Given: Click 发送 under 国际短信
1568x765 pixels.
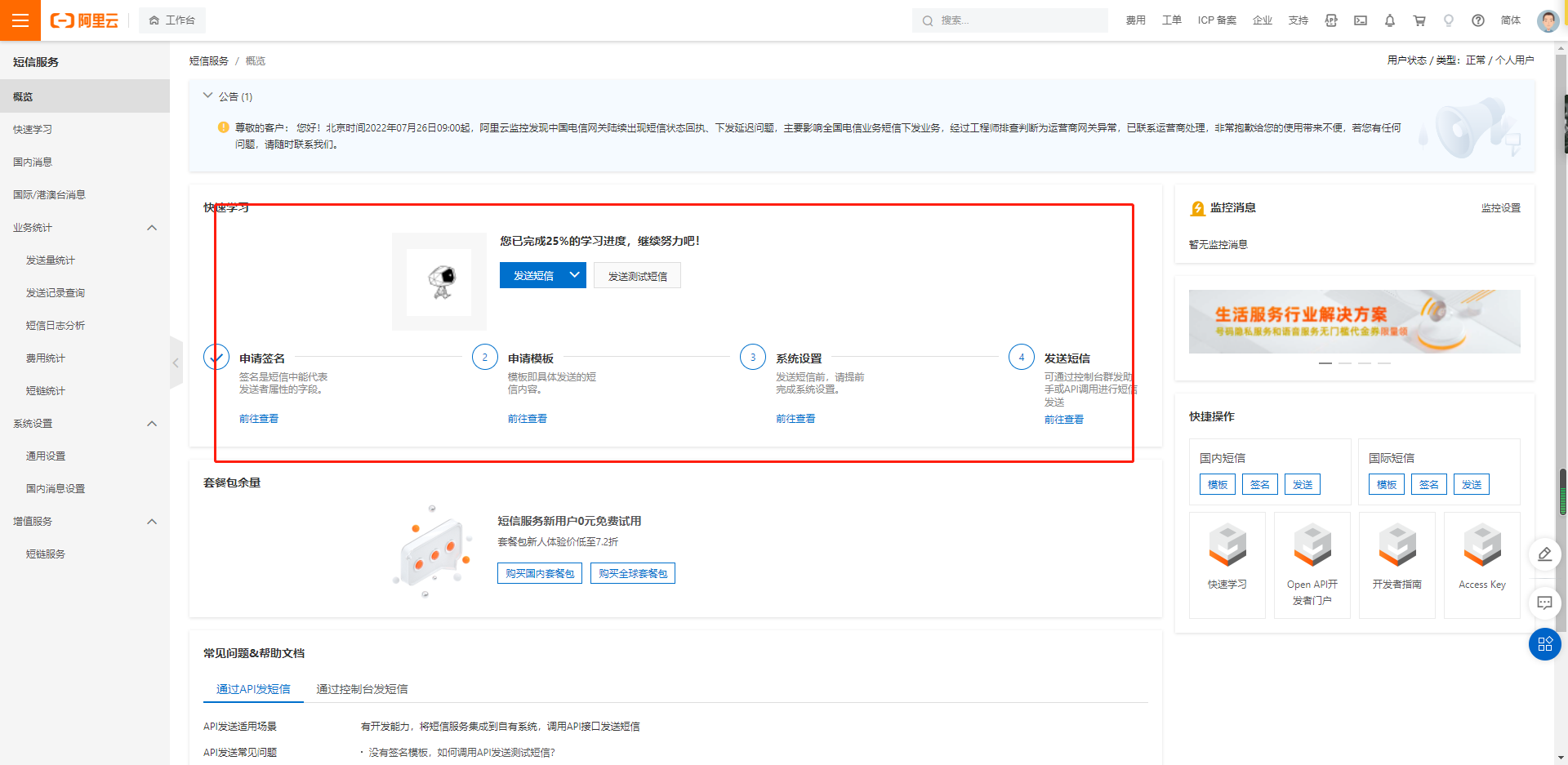Looking at the screenshot, I should tap(1472, 484).
